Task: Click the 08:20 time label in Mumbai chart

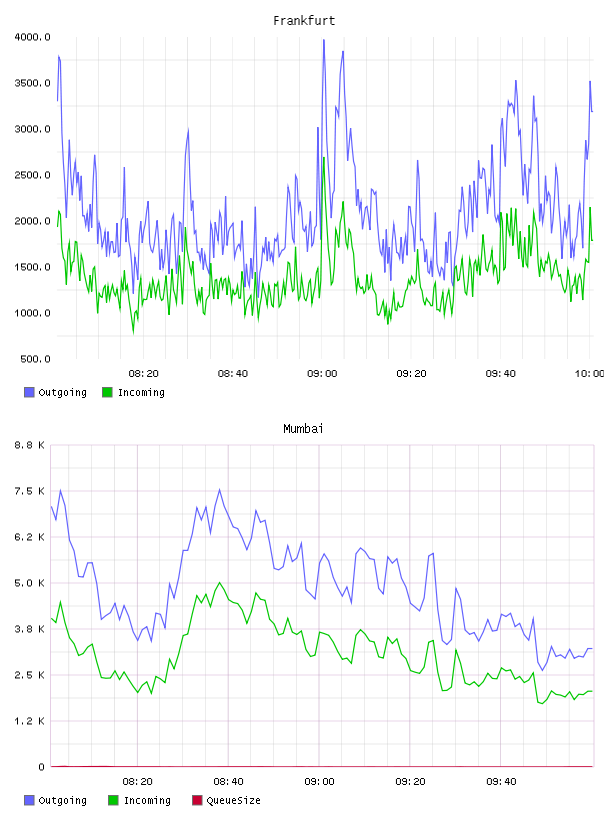Action: [x=137, y=782]
